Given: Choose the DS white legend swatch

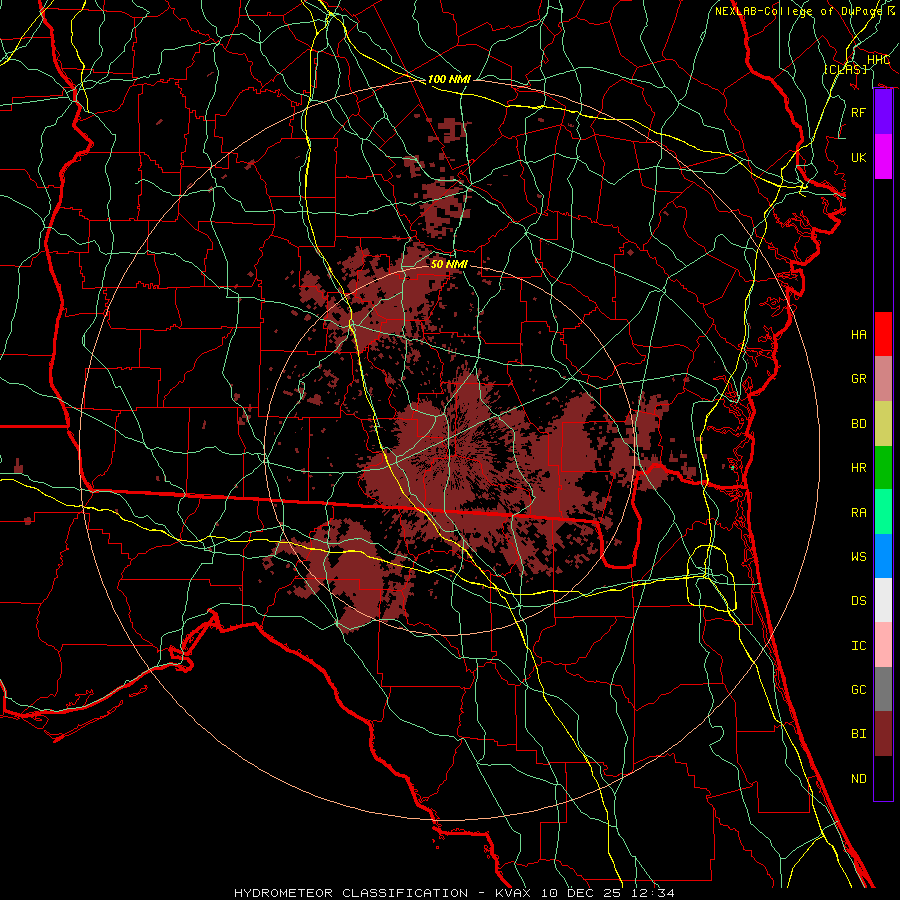Looking at the screenshot, I should pyautogui.click(x=883, y=600).
